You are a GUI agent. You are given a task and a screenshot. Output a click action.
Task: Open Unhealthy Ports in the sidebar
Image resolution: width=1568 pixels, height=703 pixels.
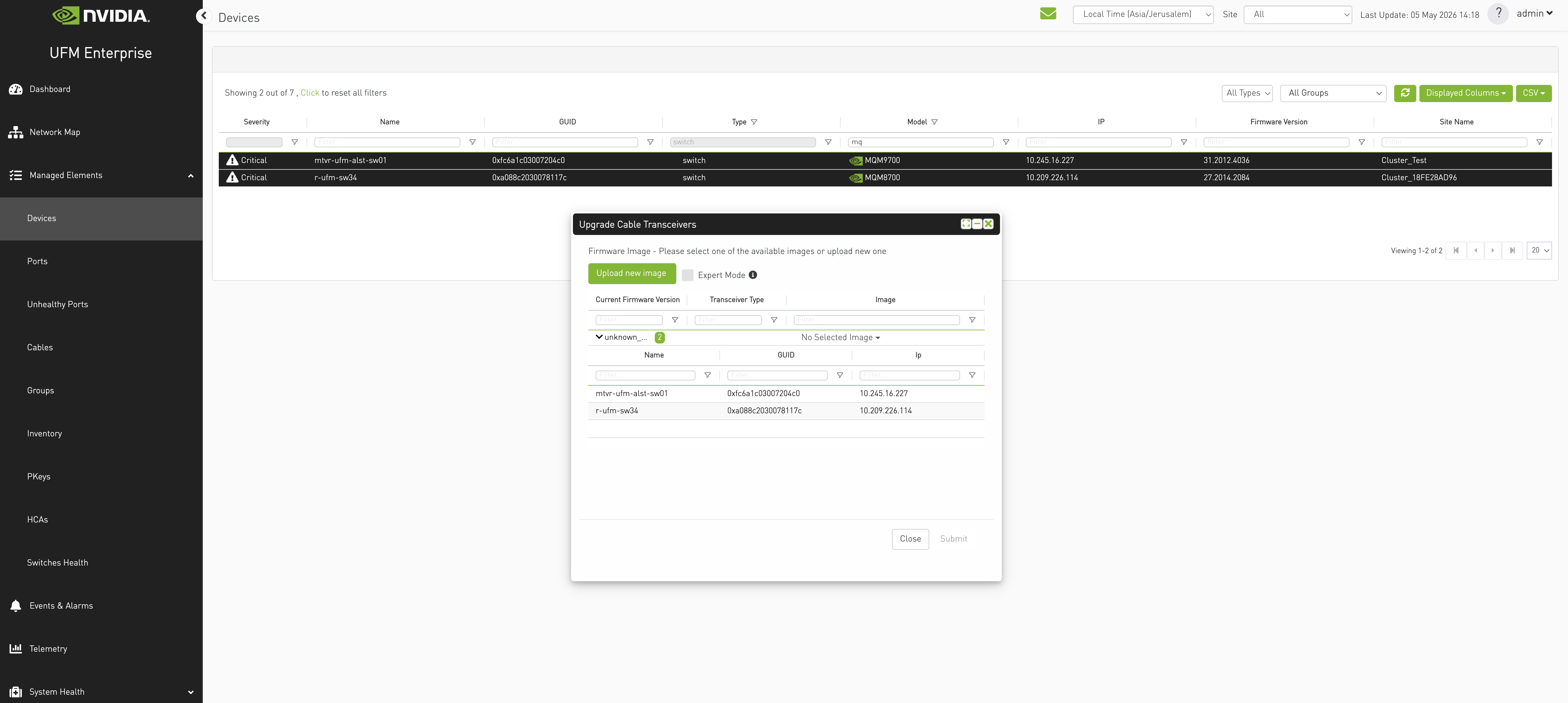coord(57,305)
